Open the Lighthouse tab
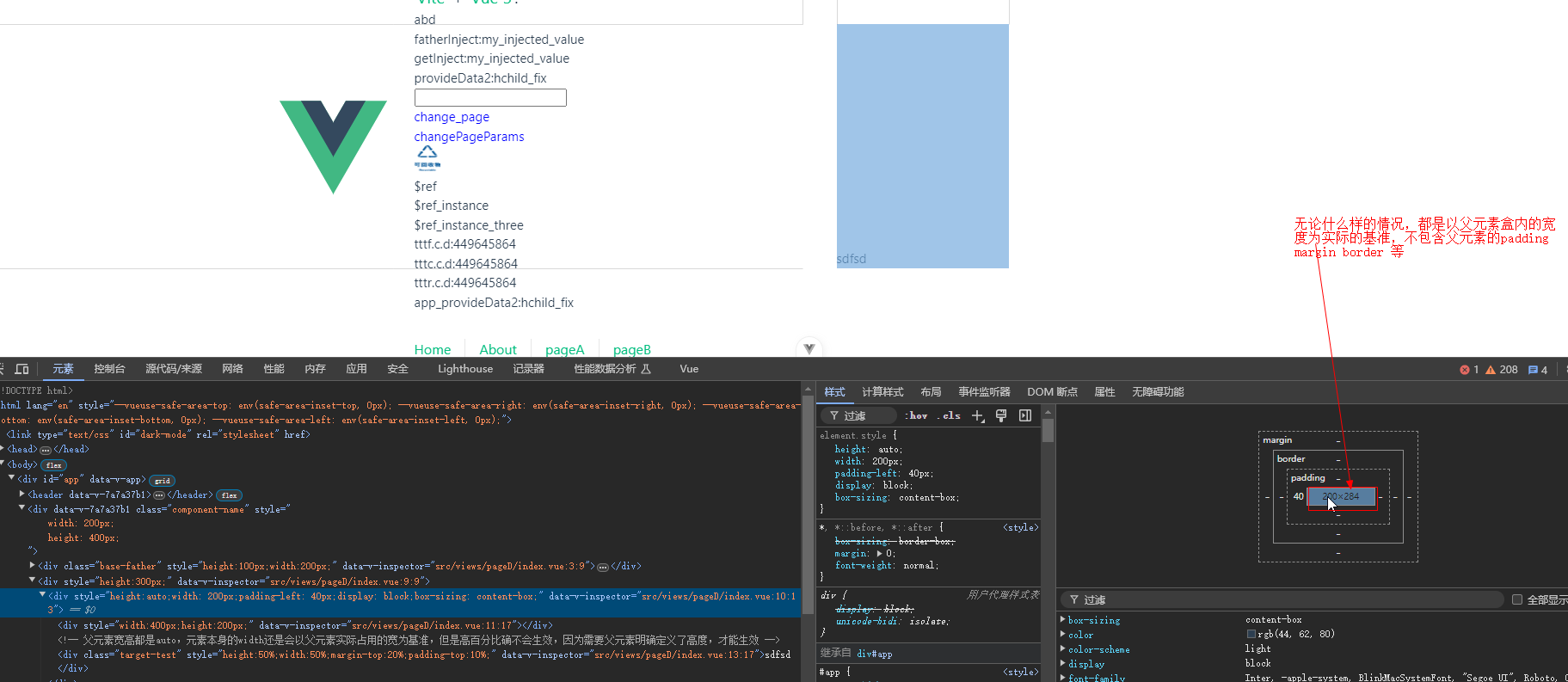 [x=465, y=369]
